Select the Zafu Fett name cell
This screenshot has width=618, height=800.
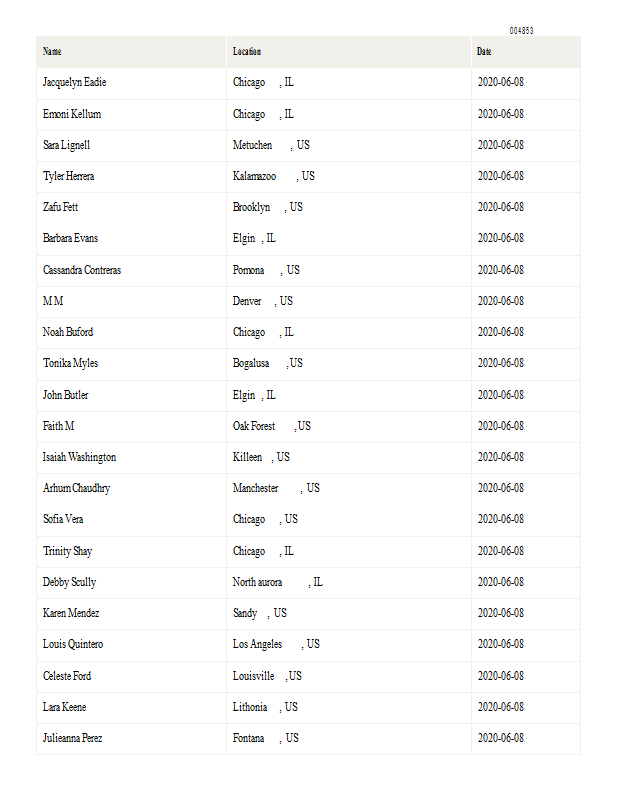[x=60, y=207]
